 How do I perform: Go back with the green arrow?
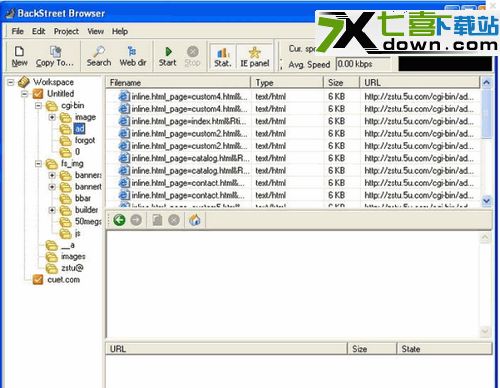pyautogui.click(x=119, y=220)
